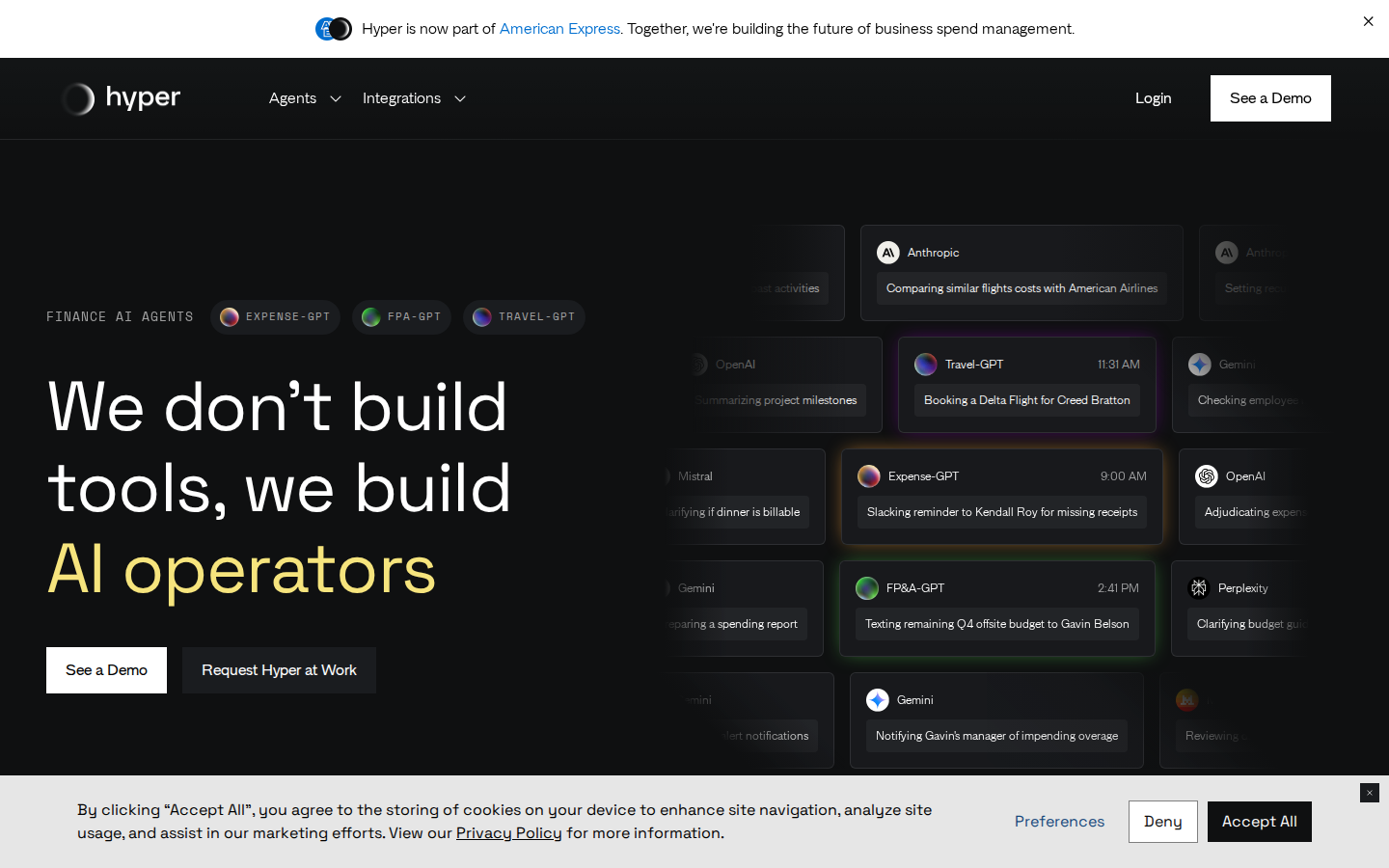Image resolution: width=1389 pixels, height=868 pixels.
Task: Select the TRAVEL-GPT tag pill
Action: pyautogui.click(x=524, y=317)
